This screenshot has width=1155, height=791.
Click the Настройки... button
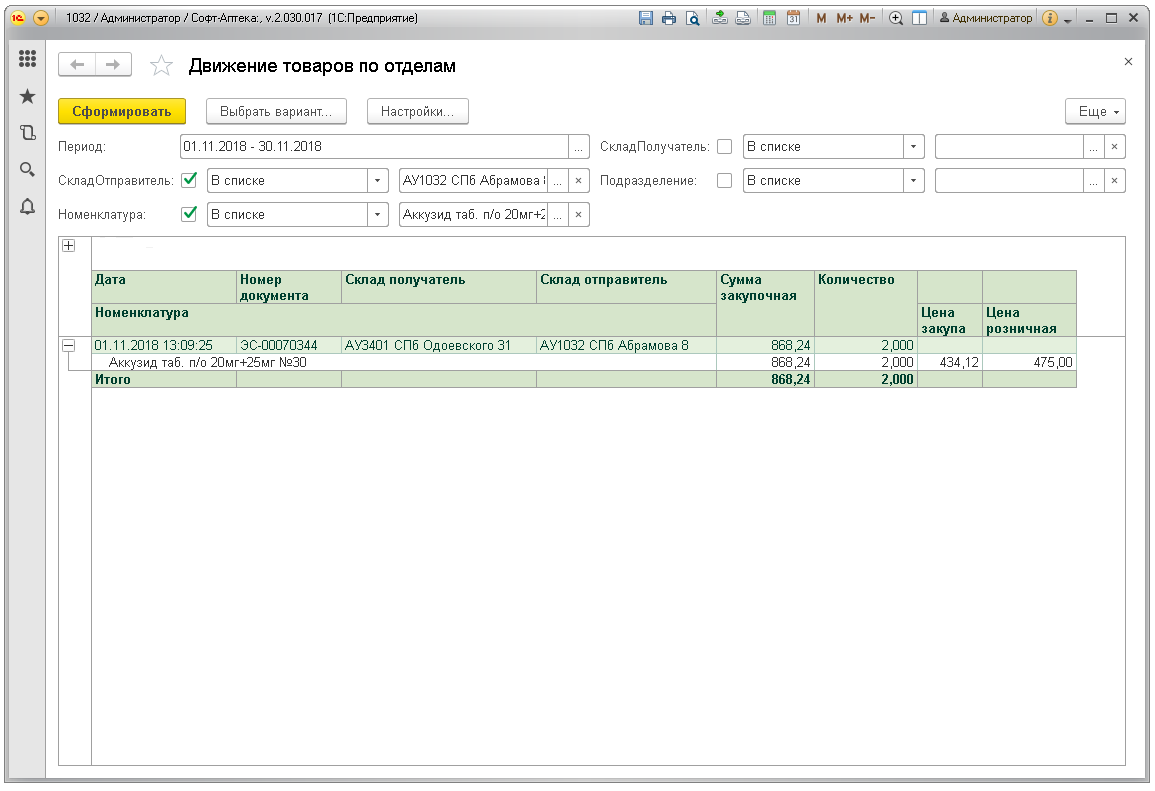coord(418,112)
